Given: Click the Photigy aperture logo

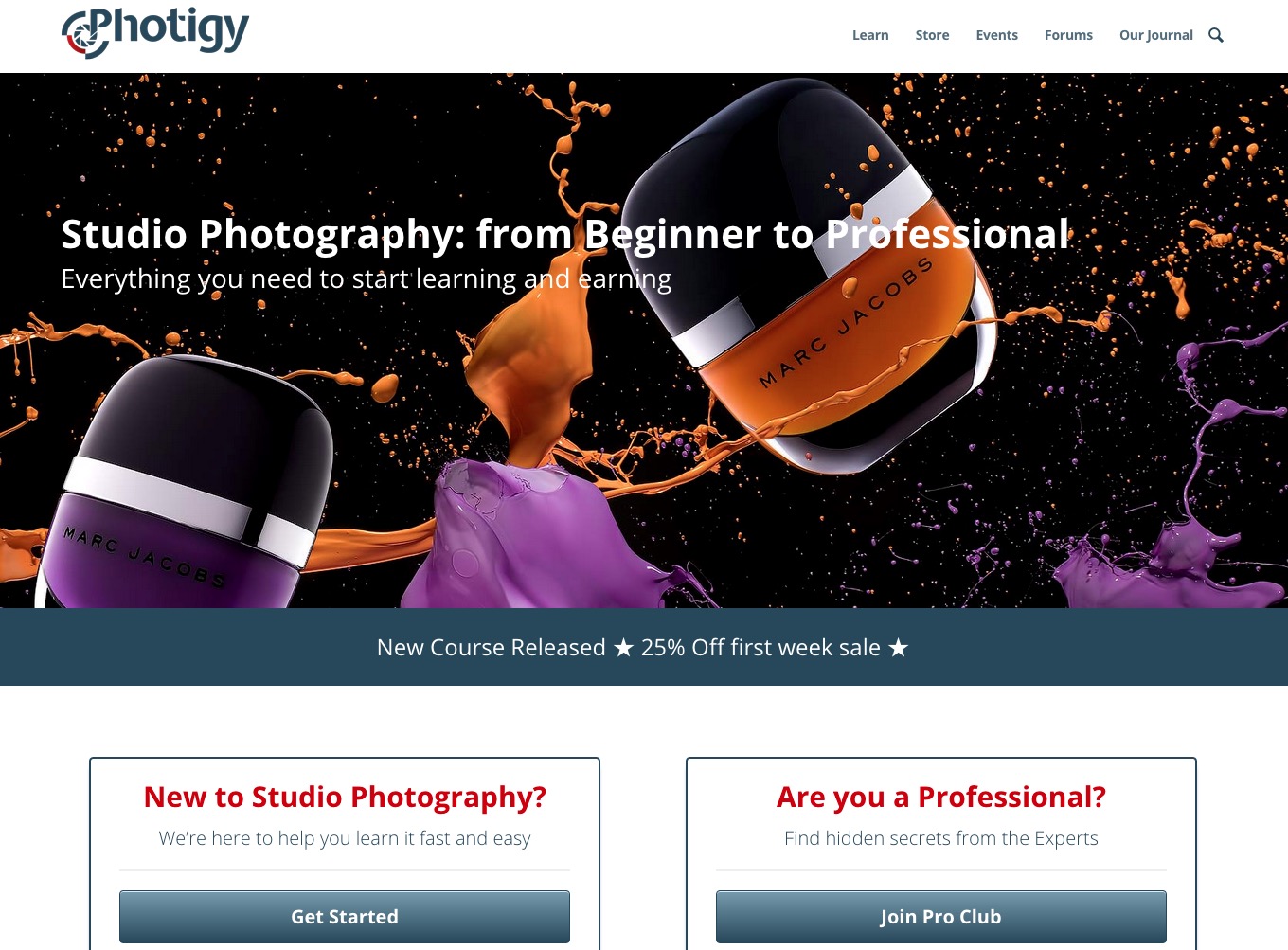Looking at the screenshot, I should click(x=155, y=33).
